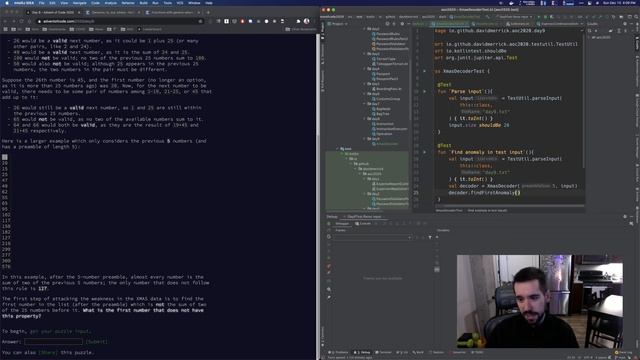
Task: Run 'Parse input' test via gutter icon
Action: pos(424,91)
